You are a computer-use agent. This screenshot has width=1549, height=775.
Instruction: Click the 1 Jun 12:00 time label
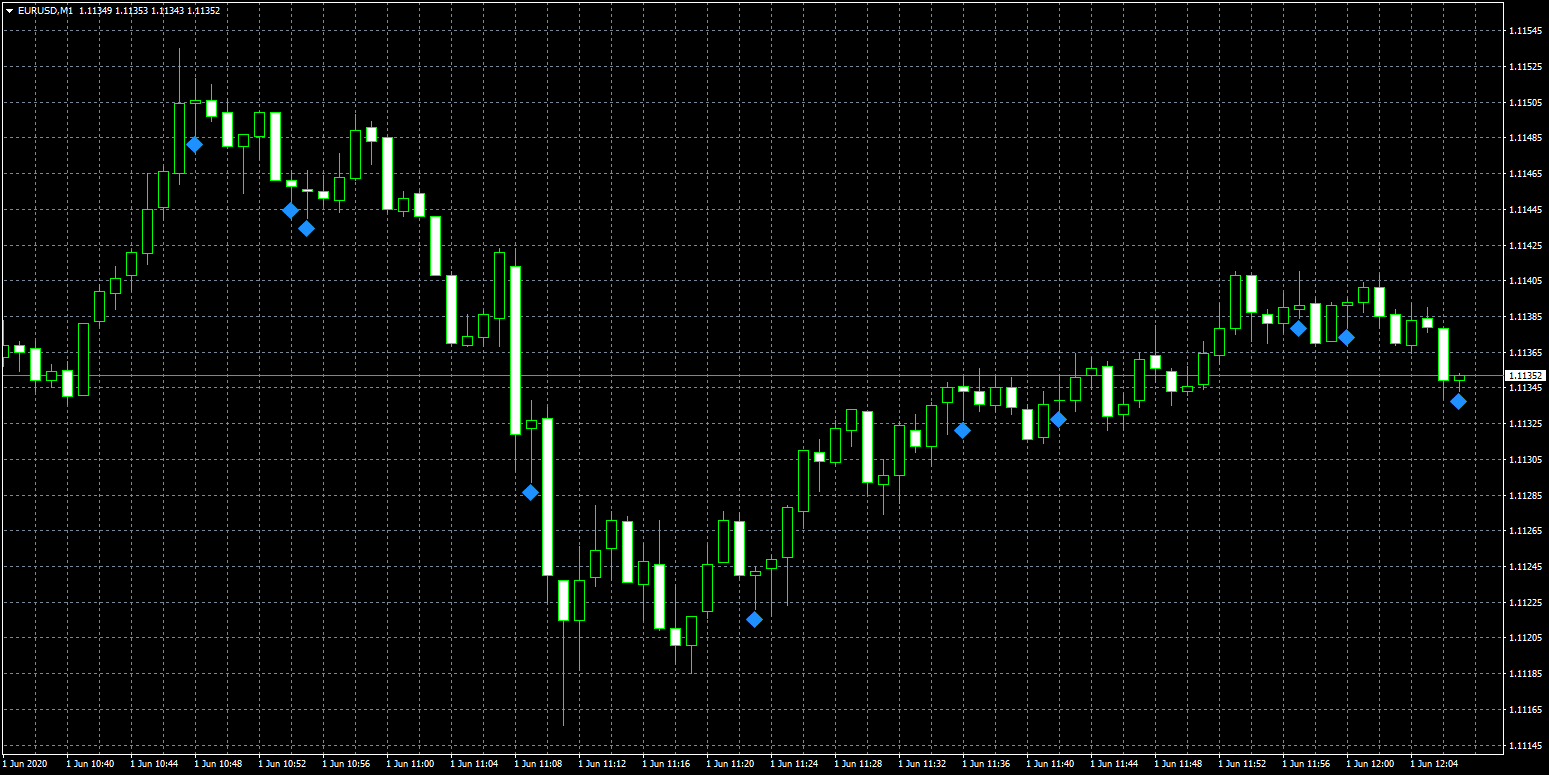pyautogui.click(x=1370, y=764)
